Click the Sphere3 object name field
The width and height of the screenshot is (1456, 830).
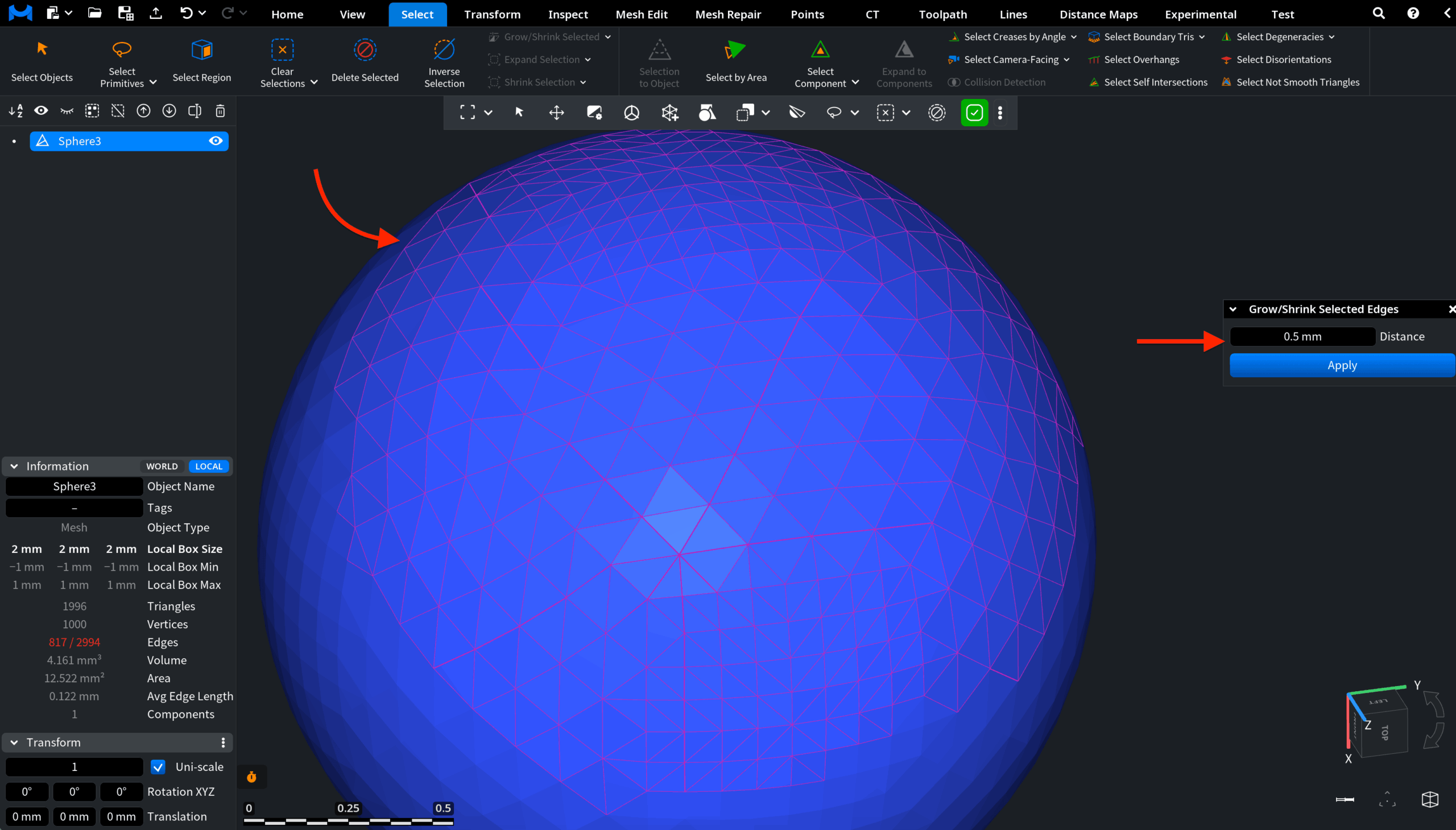(x=74, y=486)
